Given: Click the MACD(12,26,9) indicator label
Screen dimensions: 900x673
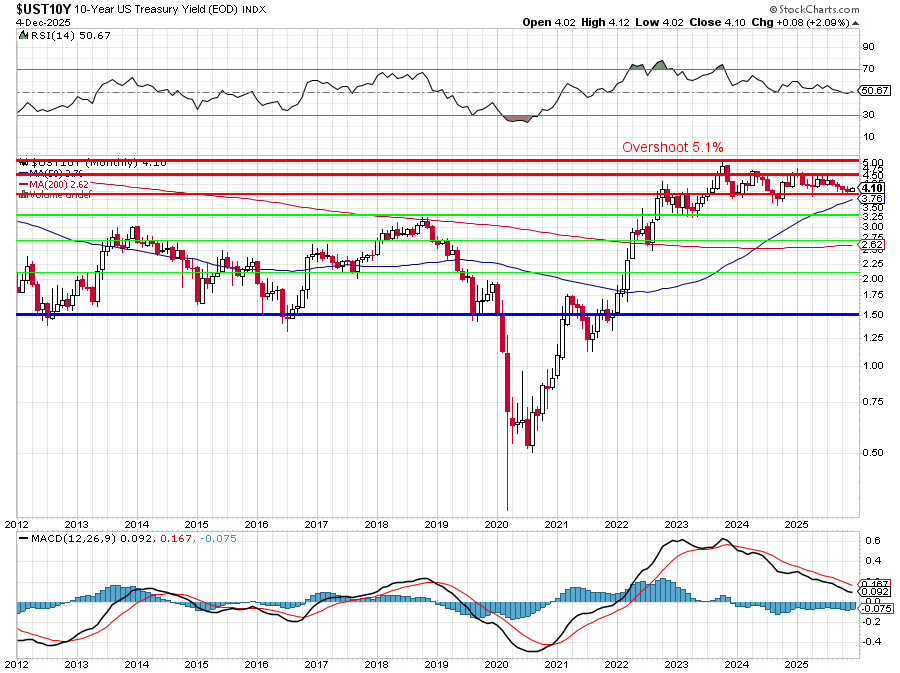Looking at the screenshot, I should tap(58, 539).
